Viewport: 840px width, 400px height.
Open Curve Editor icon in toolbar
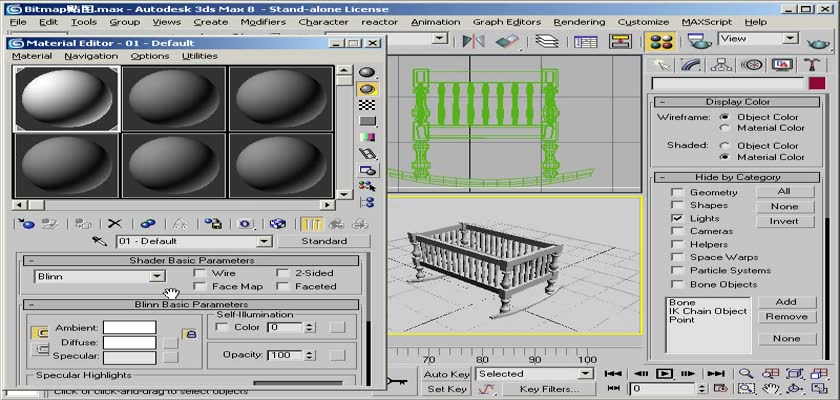586,41
